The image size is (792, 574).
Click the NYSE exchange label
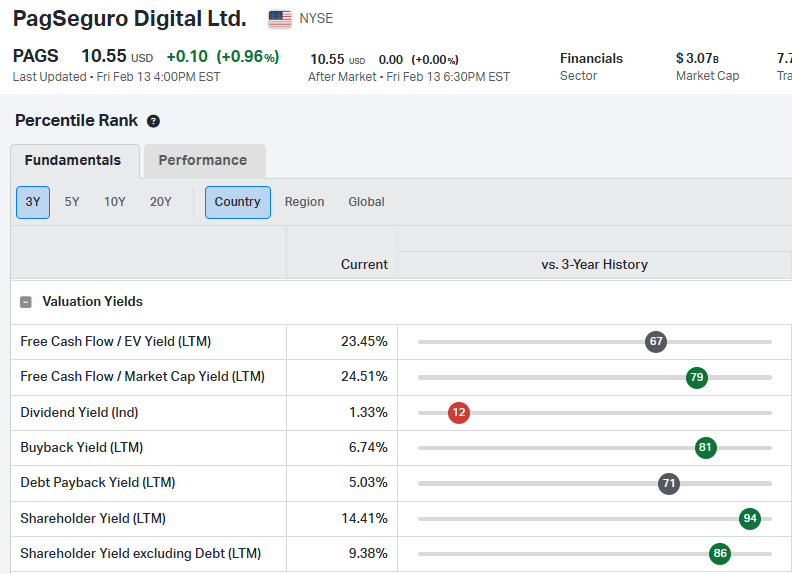click(x=316, y=19)
